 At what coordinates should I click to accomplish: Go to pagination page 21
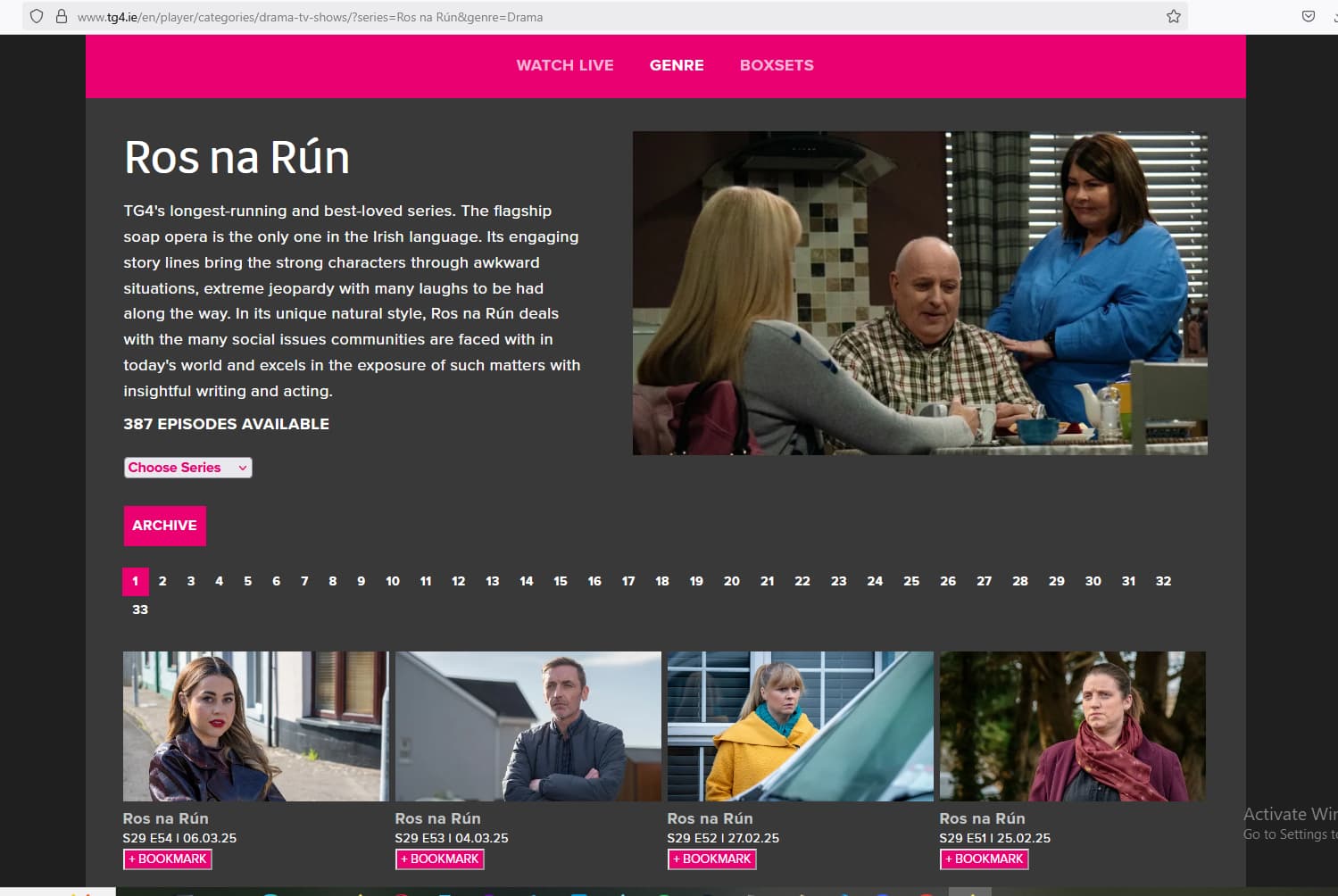(768, 581)
